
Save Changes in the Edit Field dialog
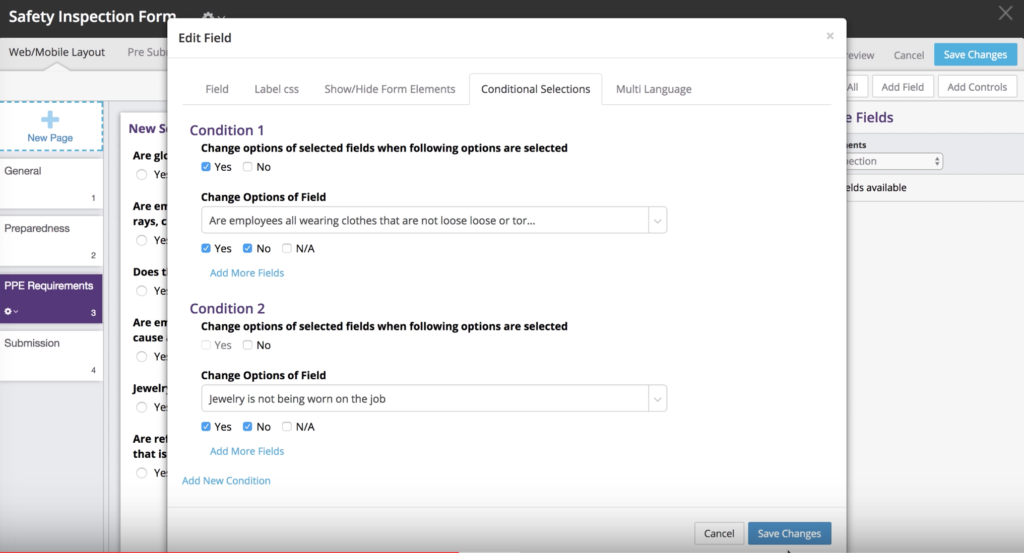tap(789, 533)
